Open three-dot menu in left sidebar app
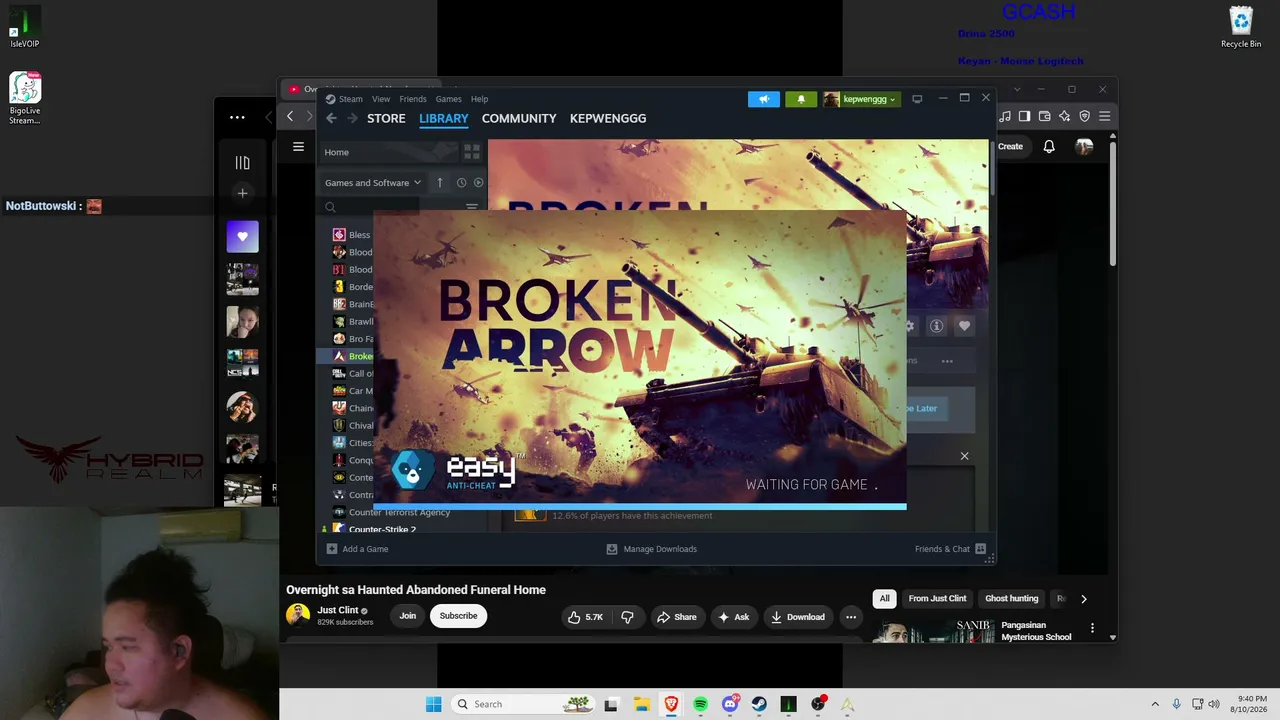Viewport: 1280px width, 720px height. point(237,117)
